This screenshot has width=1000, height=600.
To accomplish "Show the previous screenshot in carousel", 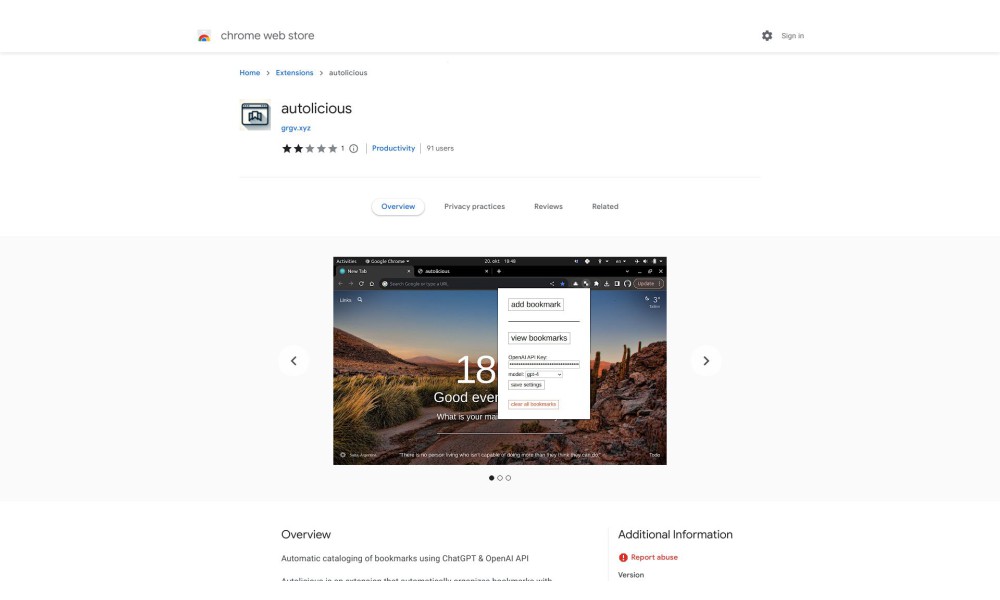I will pos(293,361).
